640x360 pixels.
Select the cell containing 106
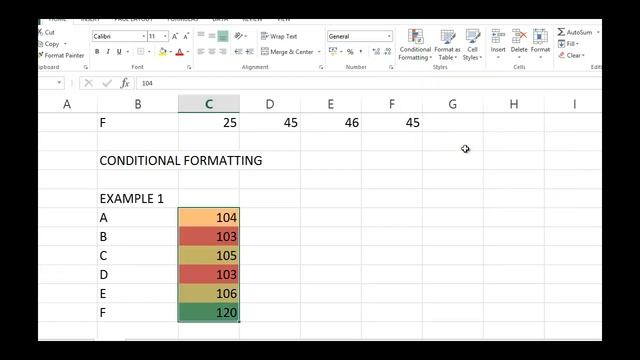pos(209,293)
